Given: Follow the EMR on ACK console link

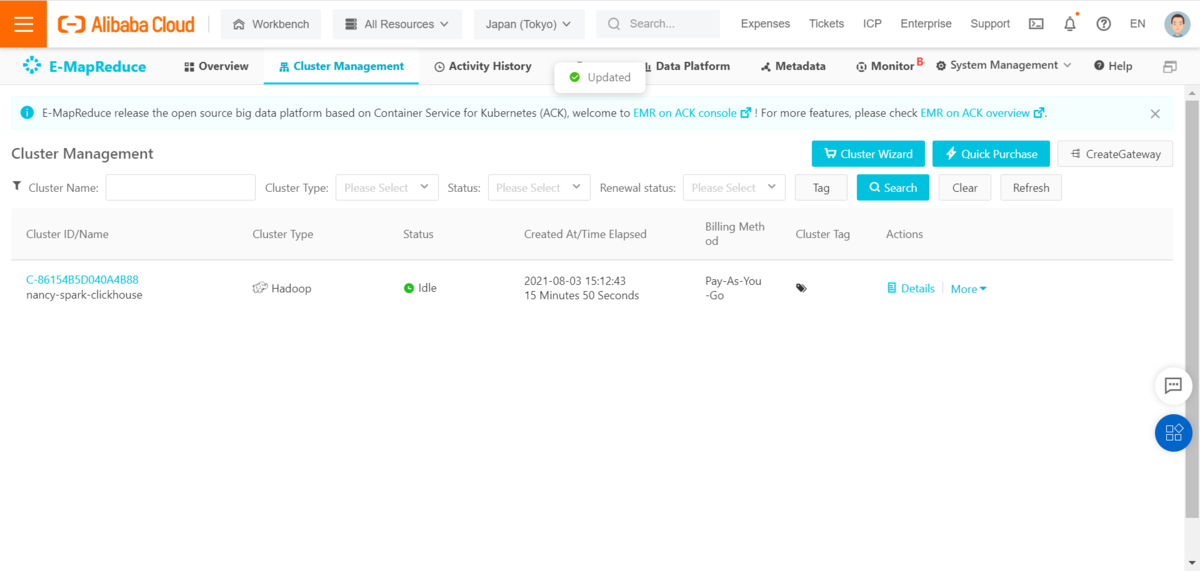Looking at the screenshot, I should point(692,113).
